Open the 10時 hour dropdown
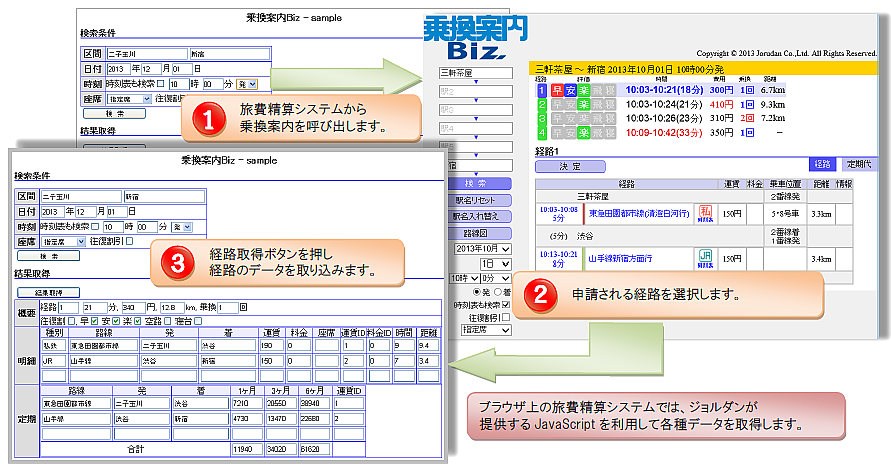This screenshot has width=891, height=464. tap(464, 279)
